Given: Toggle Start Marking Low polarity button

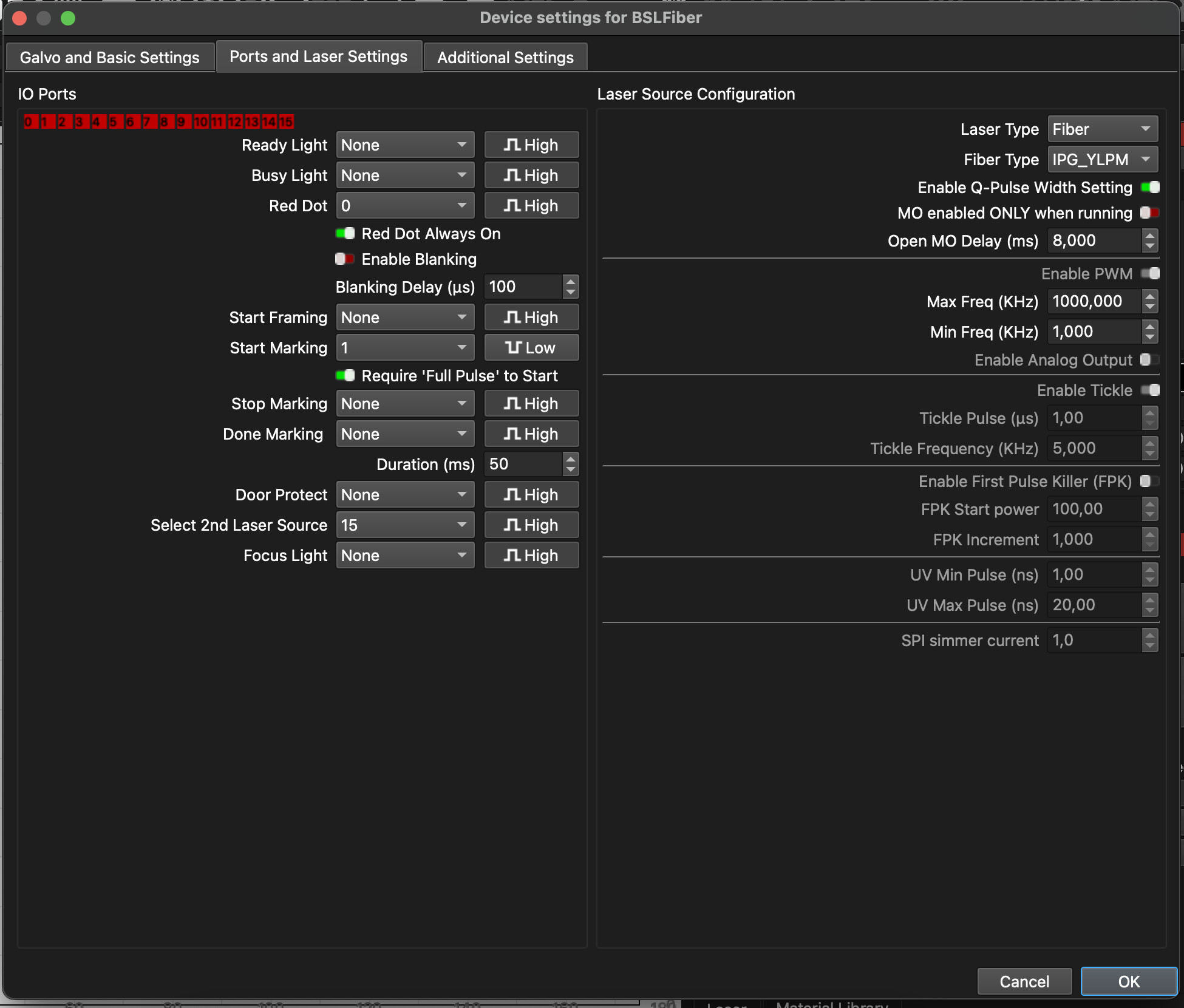Looking at the screenshot, I should 531,348.
